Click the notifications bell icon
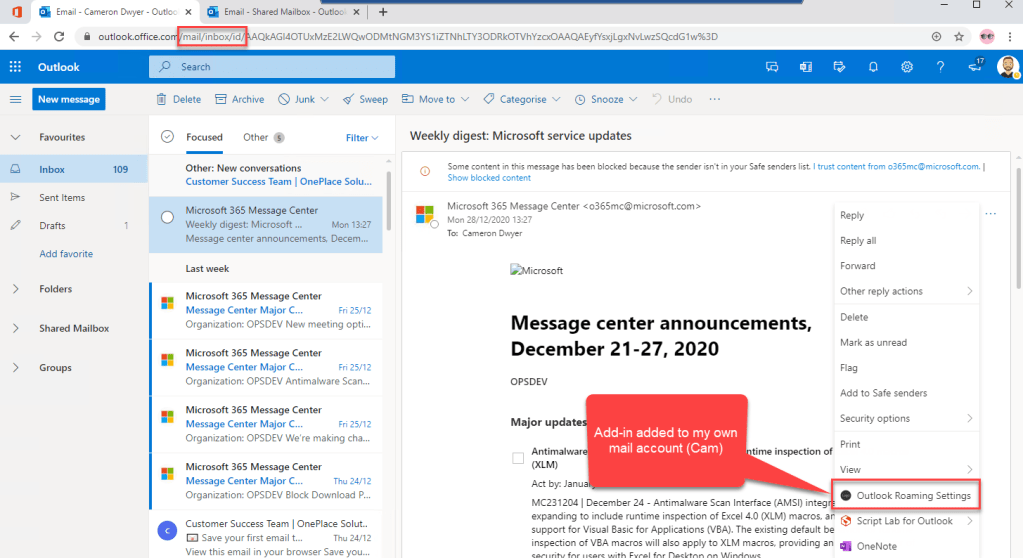 point(872,67)
